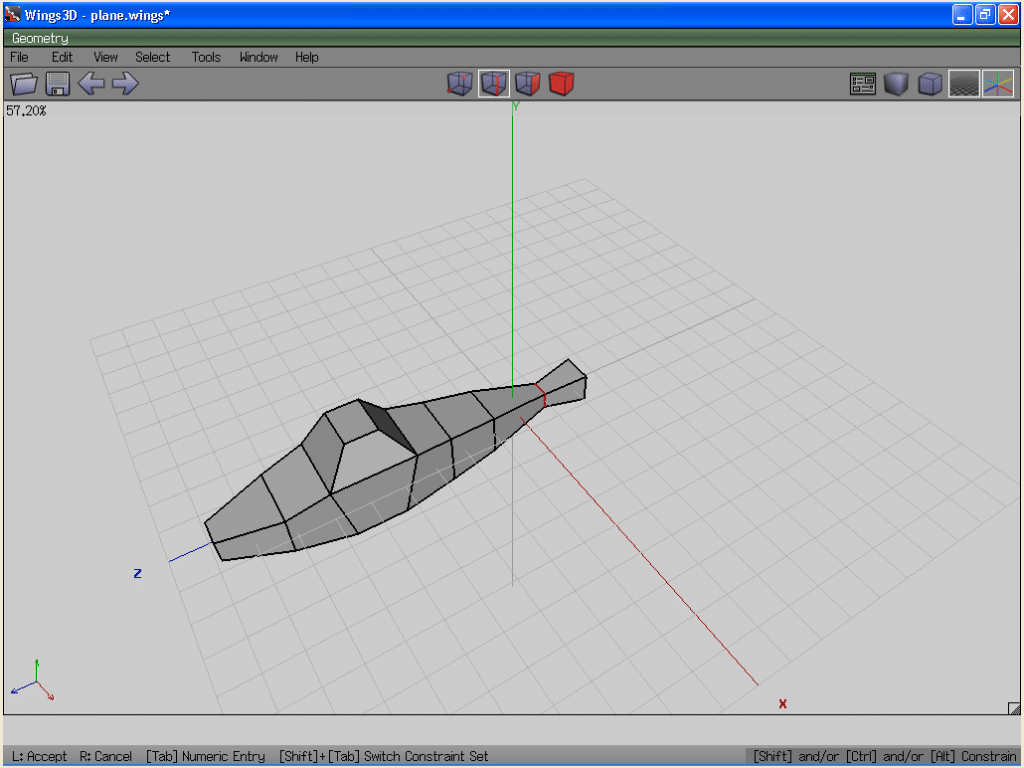This screenshot has width=1024, height=768.
Task: Open the preferences list icon in toolbar
Action: pos(862,84)
